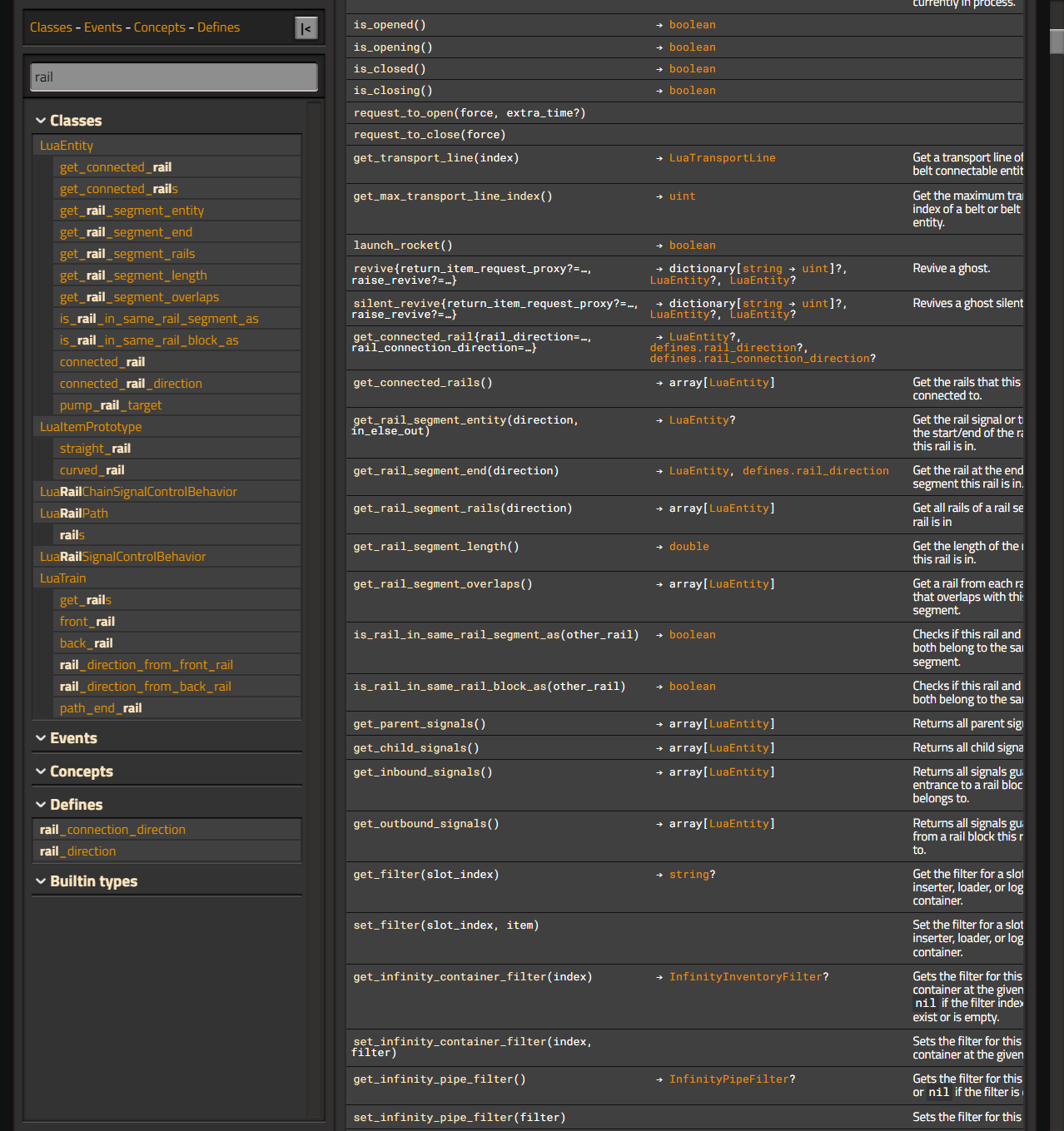Screen dimensions: 1064x1131
Task: Click get_transport_line(index) method
Action: [436, 158]
